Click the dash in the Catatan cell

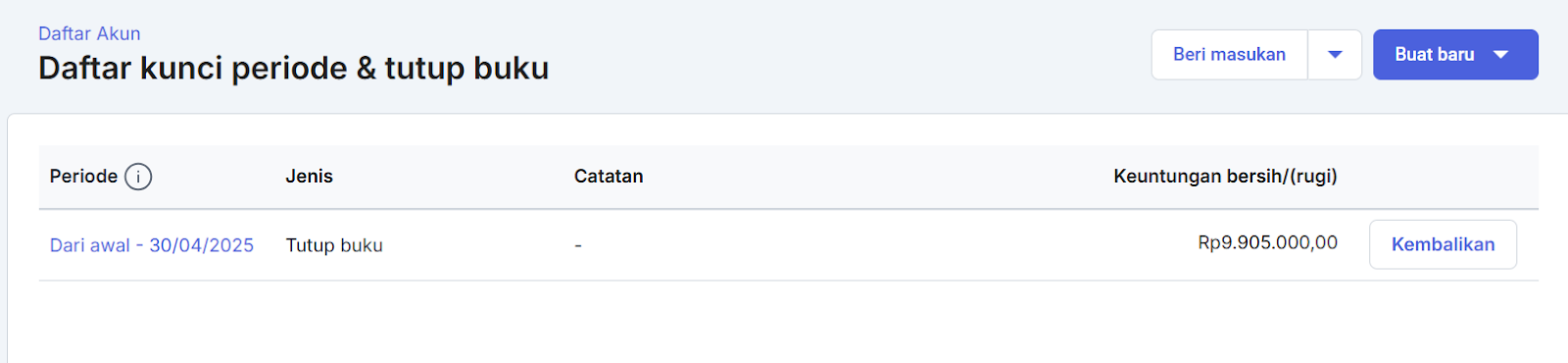coord(578,245)
